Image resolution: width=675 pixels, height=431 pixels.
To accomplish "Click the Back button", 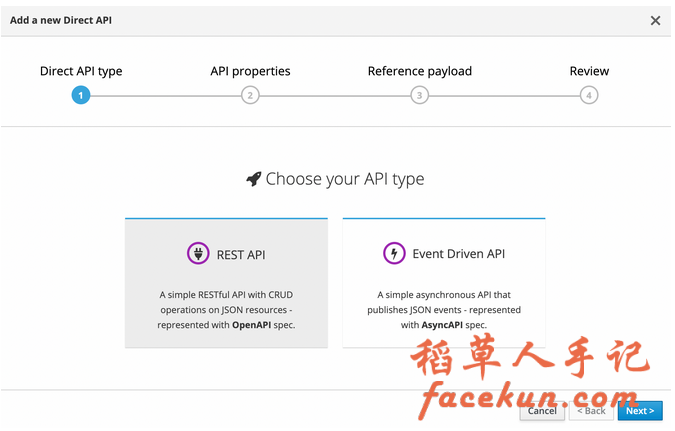I will click(x=591, y=411).
